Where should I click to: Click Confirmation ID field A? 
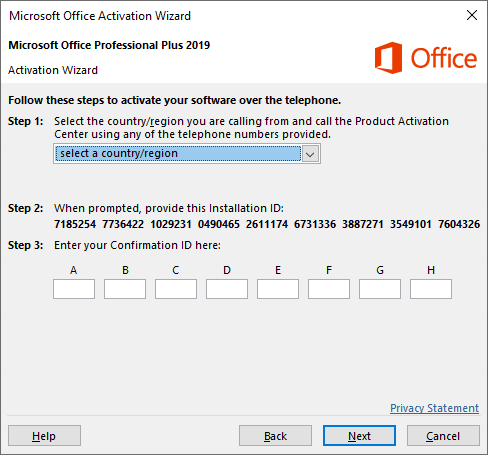(74, 289)
